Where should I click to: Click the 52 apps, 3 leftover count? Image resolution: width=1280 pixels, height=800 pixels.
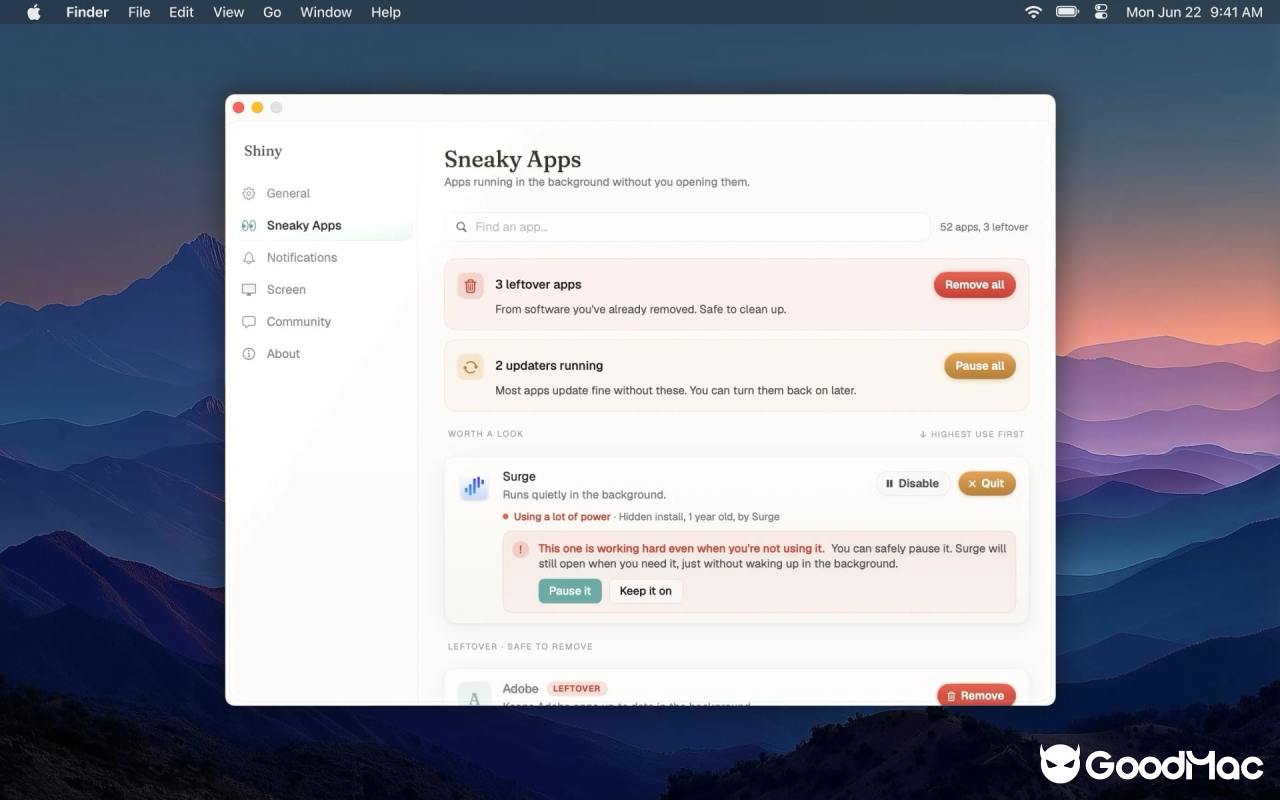(x=984, y=227)
